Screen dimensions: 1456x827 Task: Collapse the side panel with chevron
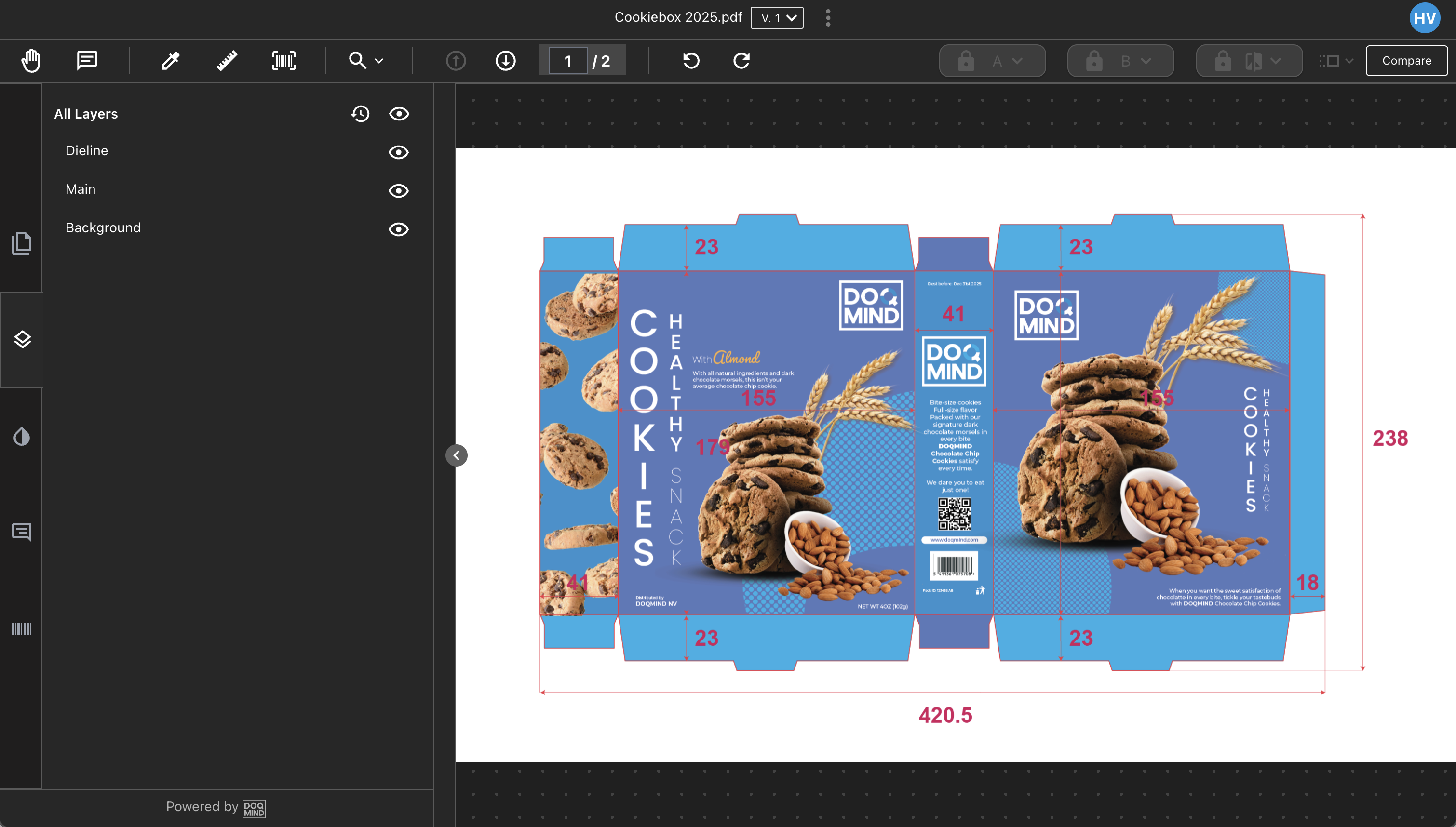pyautogui.click(x=456, y=455)
